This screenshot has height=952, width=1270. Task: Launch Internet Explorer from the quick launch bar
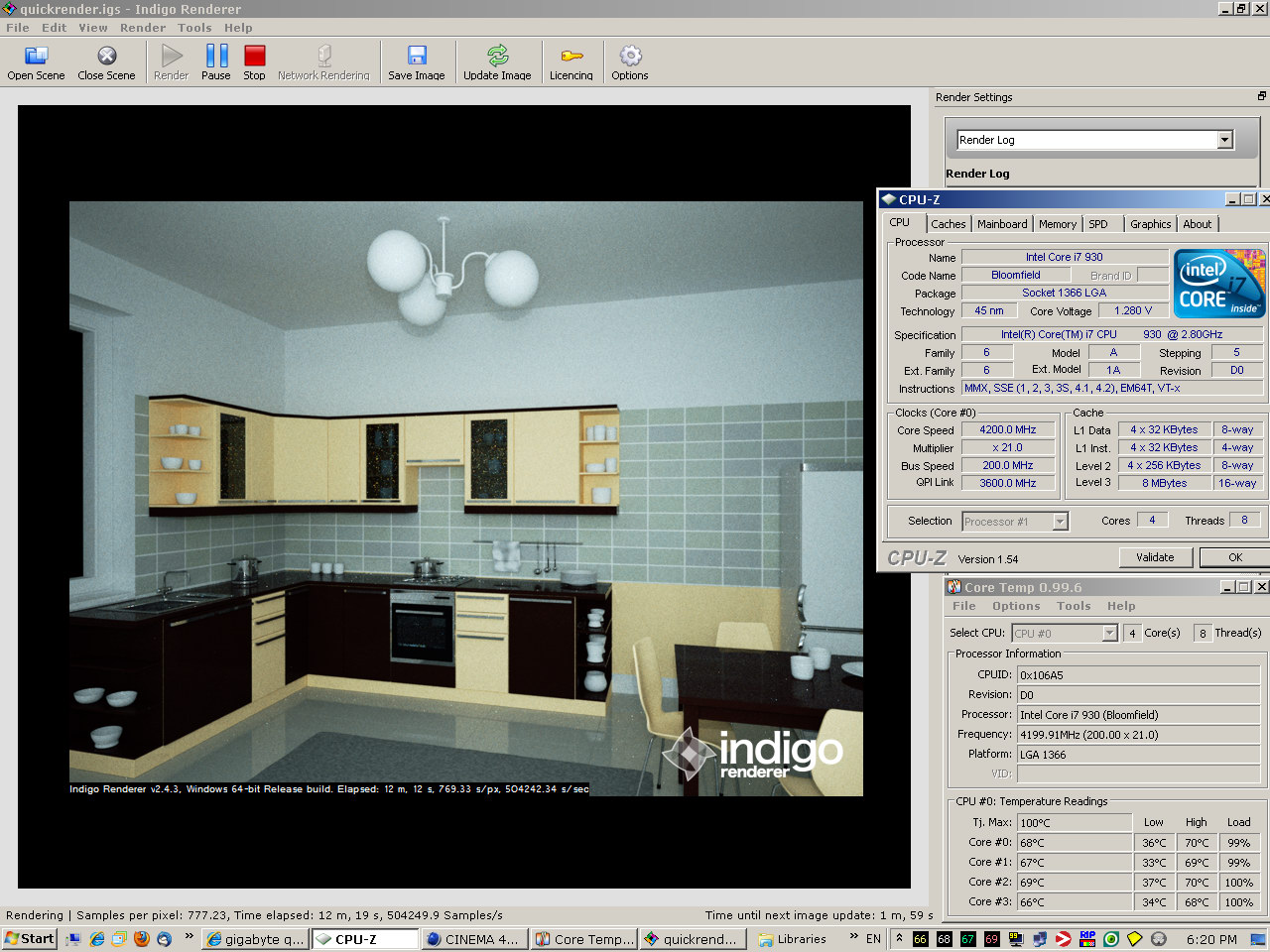[x=97, y=938]
